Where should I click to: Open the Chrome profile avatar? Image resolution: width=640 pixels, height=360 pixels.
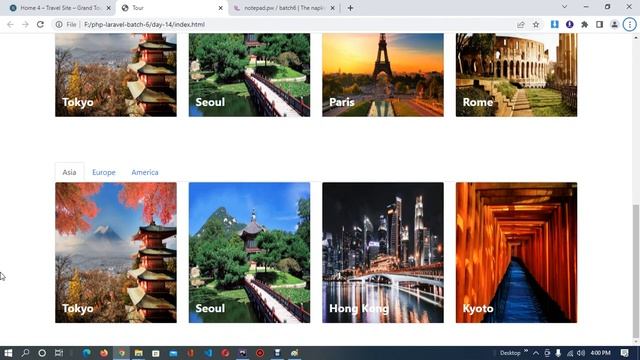coord(614,24)
